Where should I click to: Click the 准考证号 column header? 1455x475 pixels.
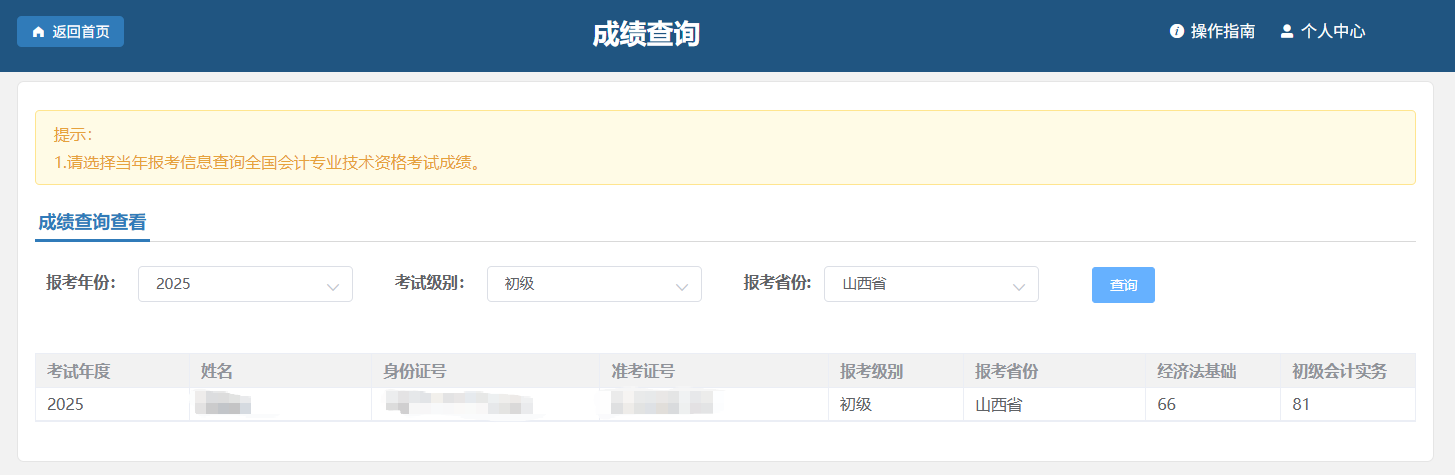(643, 371)
